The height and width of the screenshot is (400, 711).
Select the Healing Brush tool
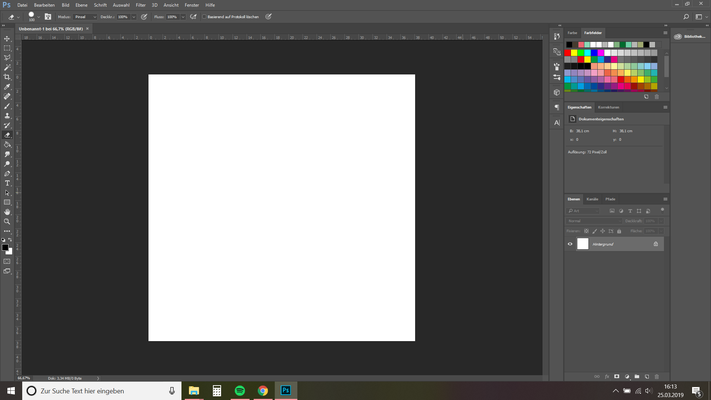pyautogui.click(x=7, y=97)
